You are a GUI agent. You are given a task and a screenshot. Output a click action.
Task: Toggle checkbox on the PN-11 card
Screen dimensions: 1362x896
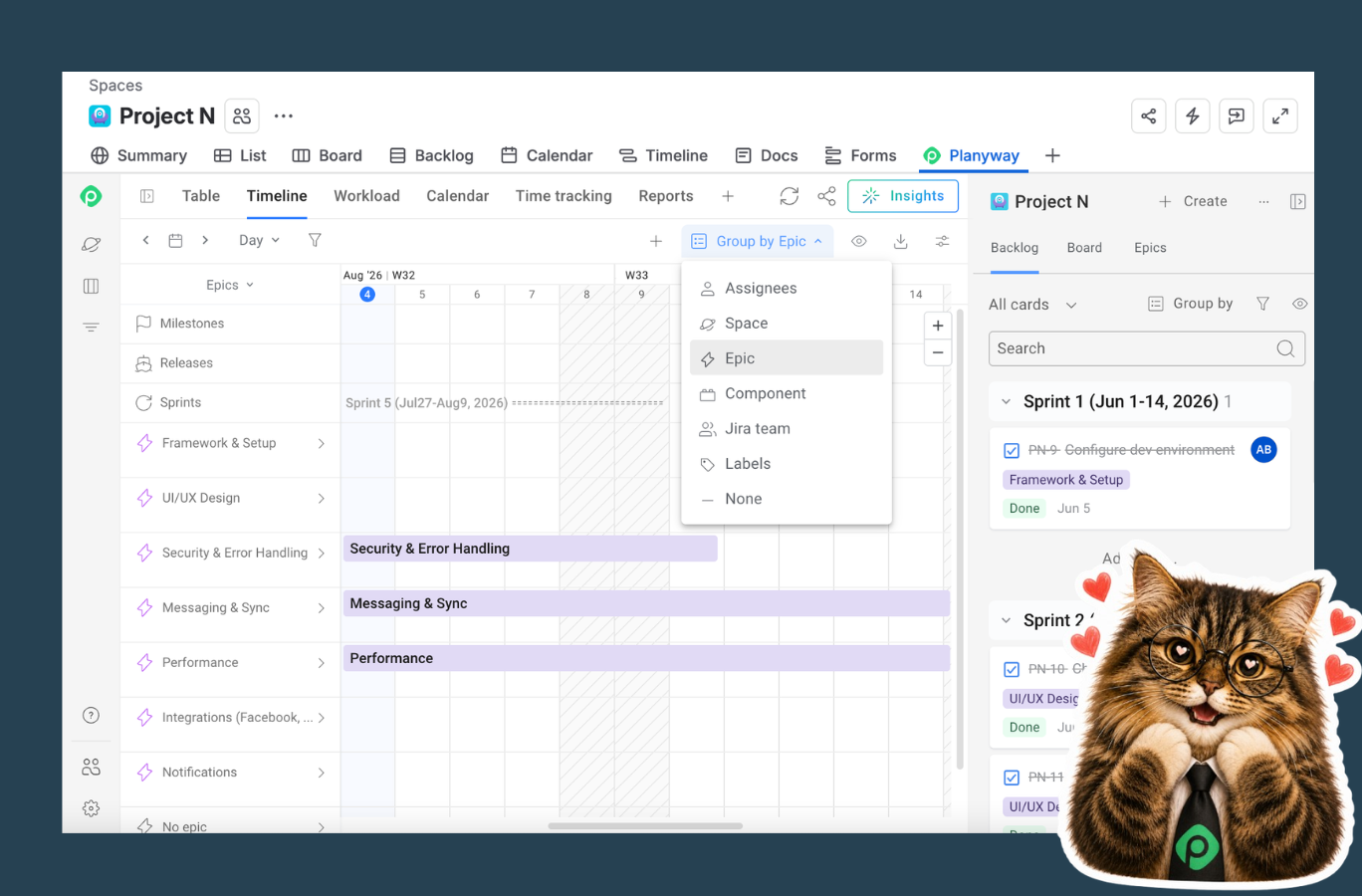(x=1012, y=778)
